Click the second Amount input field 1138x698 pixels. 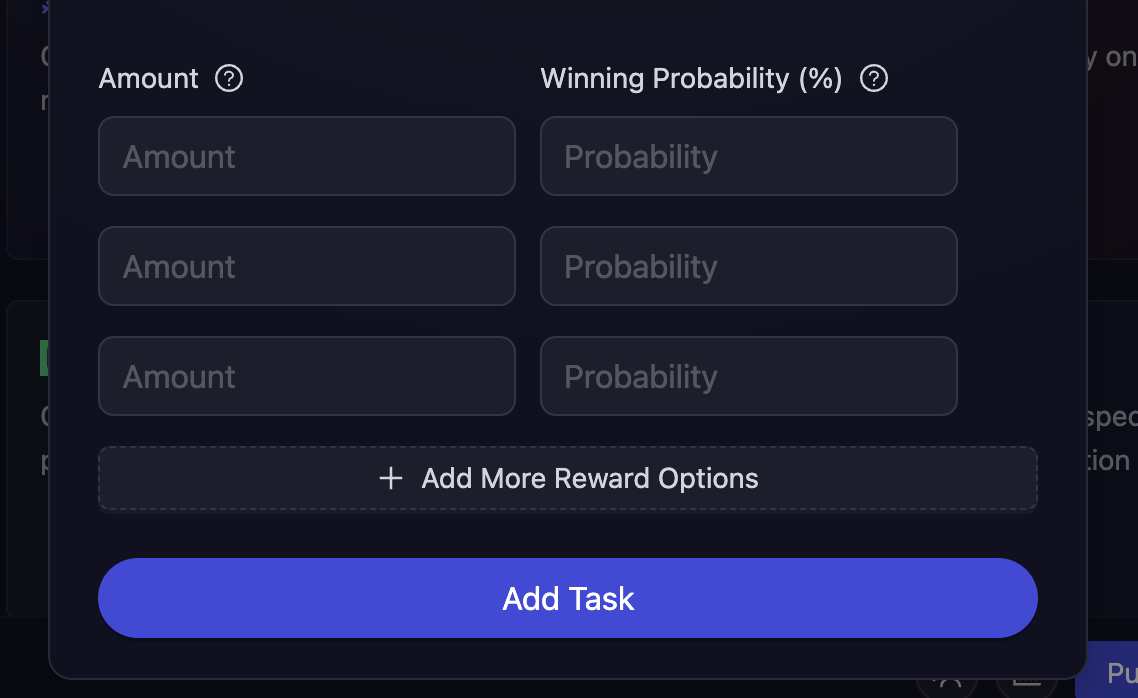(306, 266)
